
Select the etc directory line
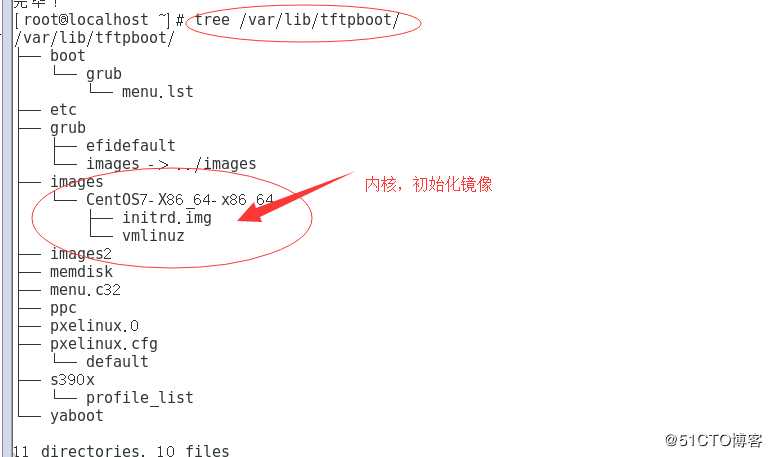[x=63, y=110]
